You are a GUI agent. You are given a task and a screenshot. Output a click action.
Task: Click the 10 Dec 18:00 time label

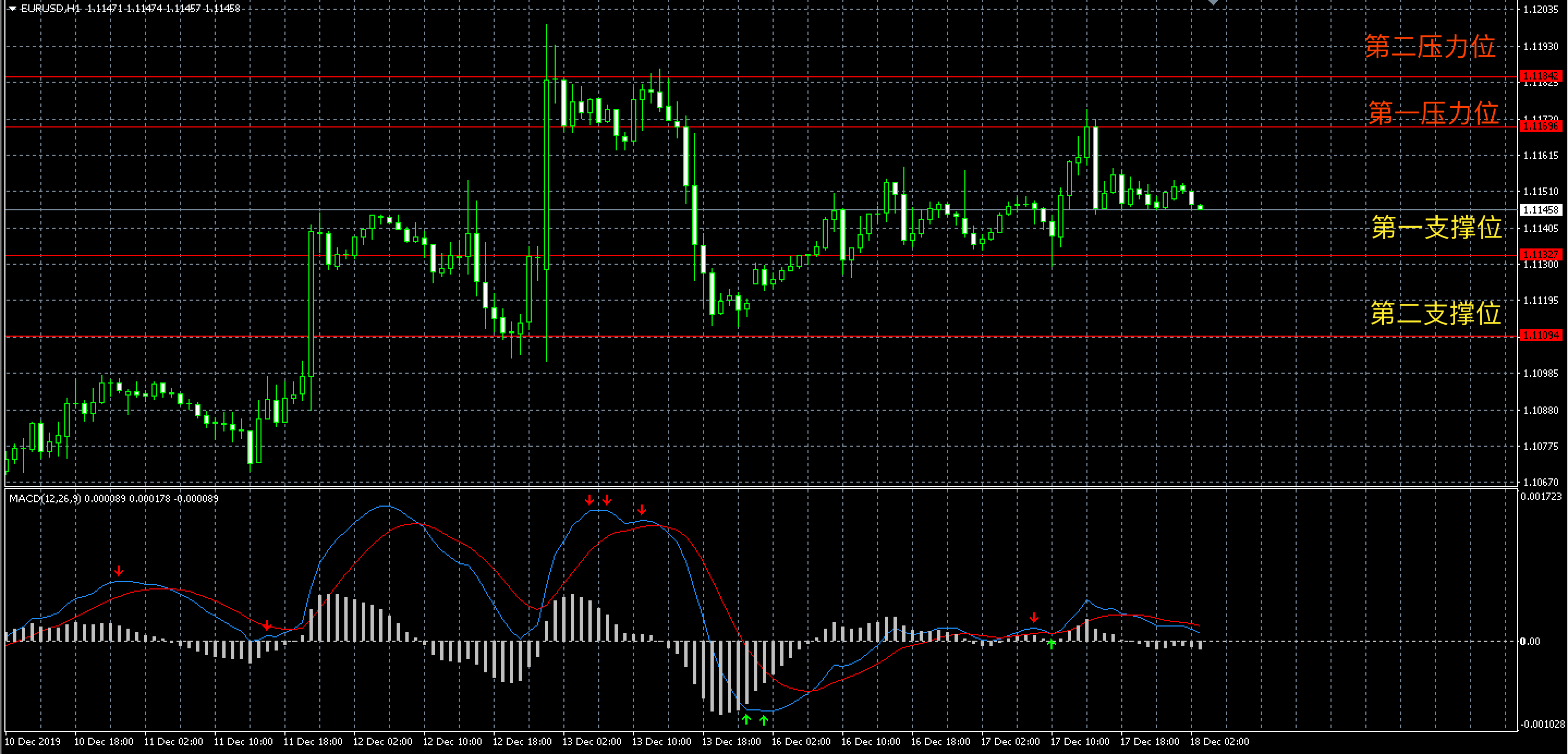[104, 742]
